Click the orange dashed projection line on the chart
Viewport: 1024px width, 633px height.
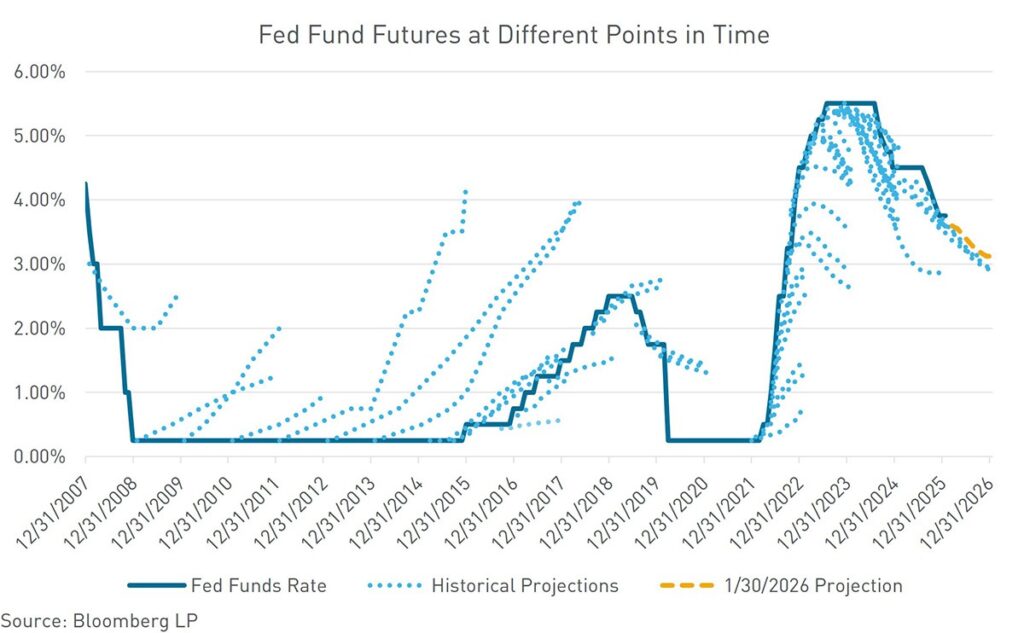point(968,241)
